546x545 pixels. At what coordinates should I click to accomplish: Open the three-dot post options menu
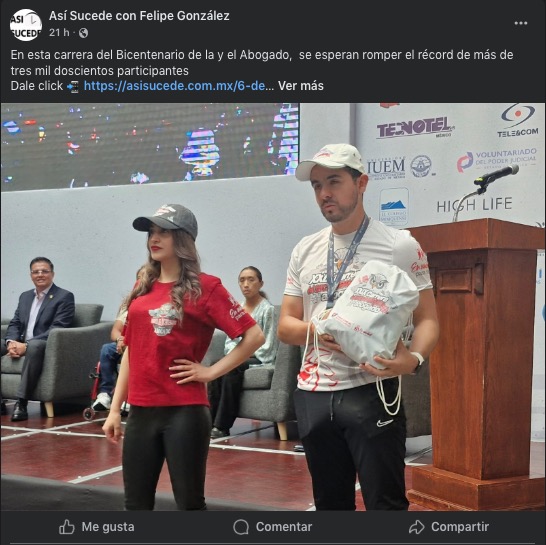(521, 23)
